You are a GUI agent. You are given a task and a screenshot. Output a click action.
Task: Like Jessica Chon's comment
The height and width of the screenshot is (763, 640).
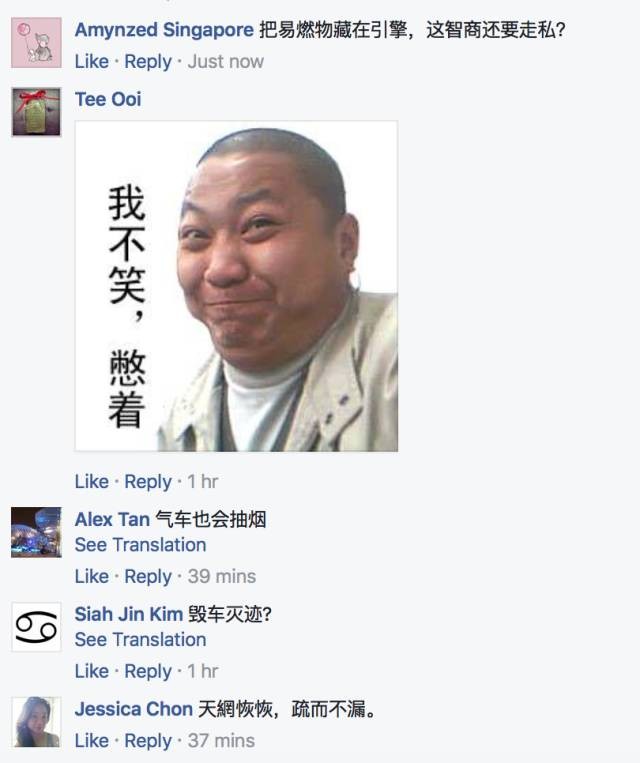(91, 741)
